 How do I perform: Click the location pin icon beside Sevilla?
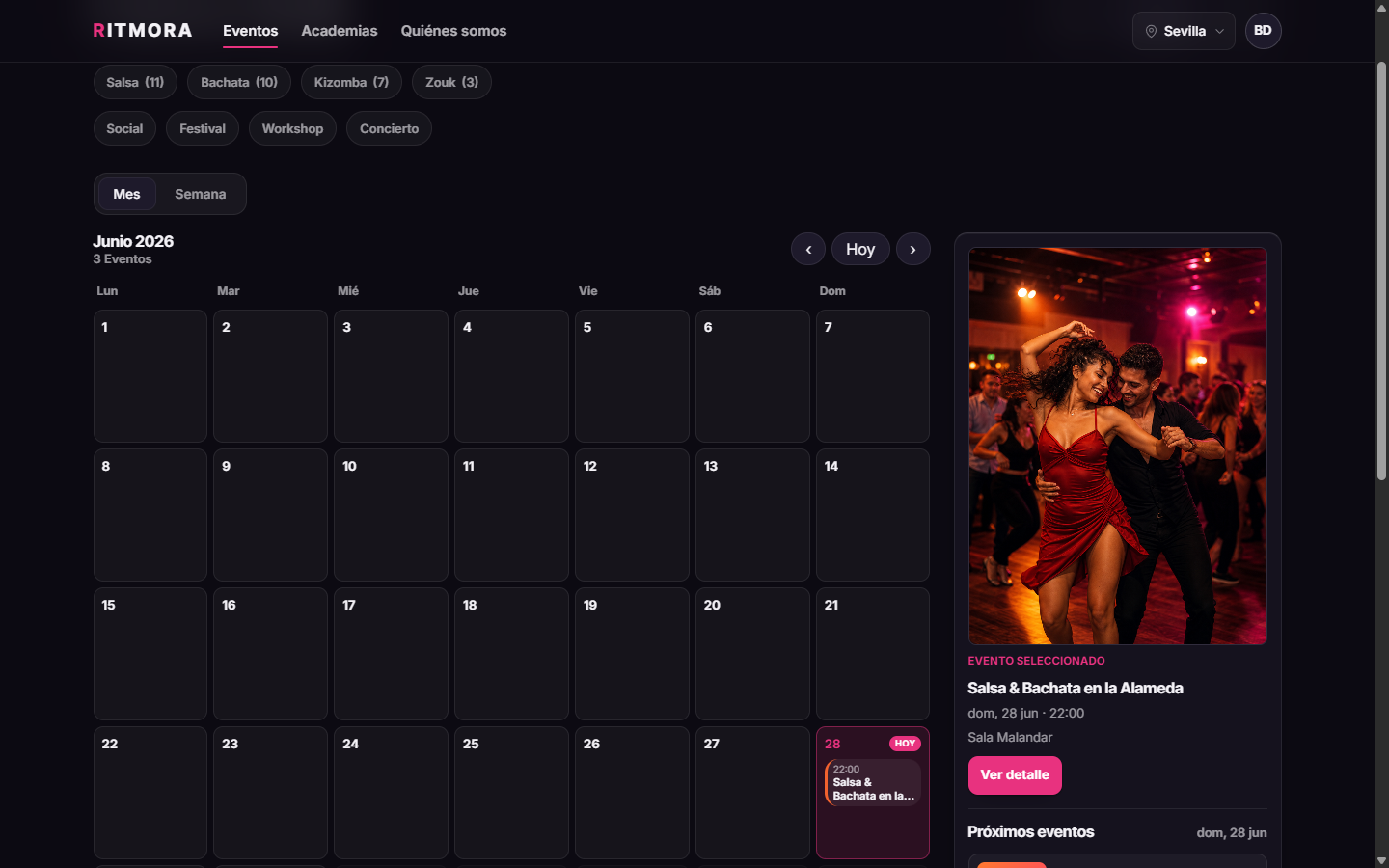[1151, 31]
